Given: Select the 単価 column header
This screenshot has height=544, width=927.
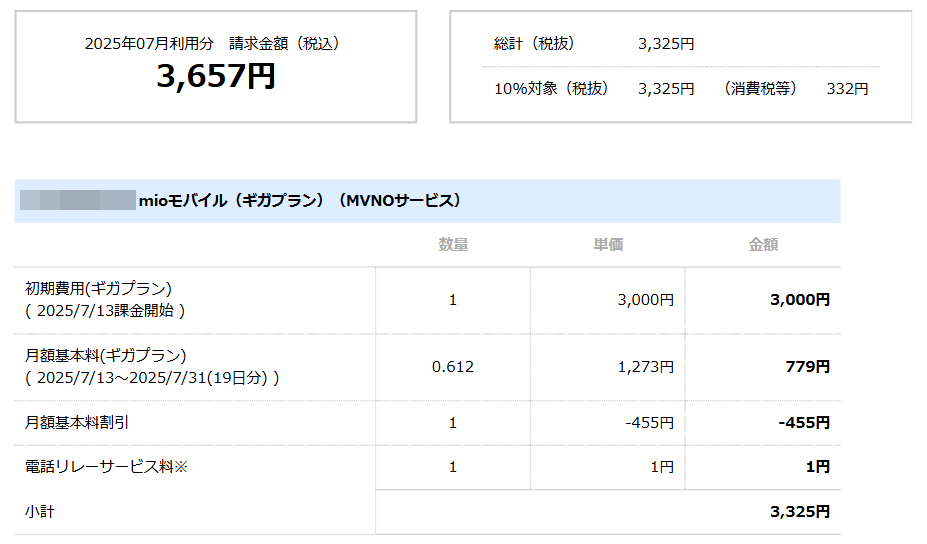Looking at the screenshot, I should pos(608,244).
